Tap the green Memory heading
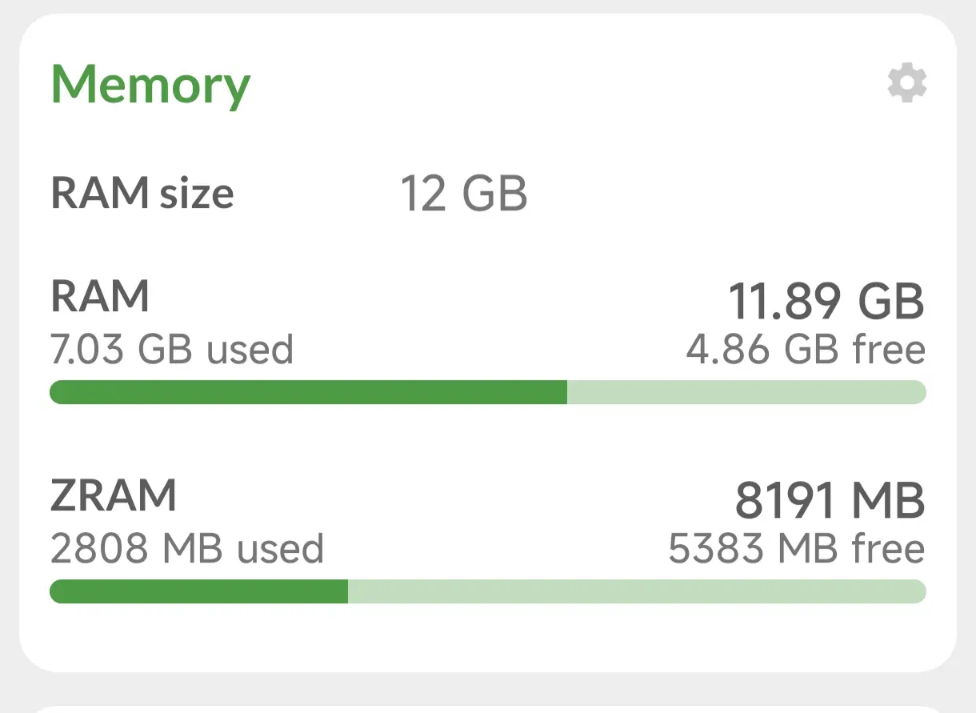 150,85
